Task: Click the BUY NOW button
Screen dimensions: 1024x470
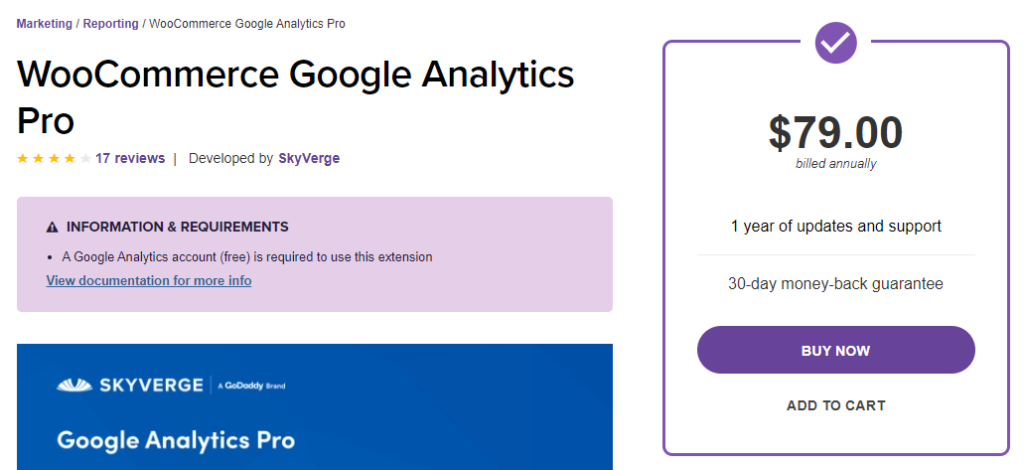Action: coord(836,350)
